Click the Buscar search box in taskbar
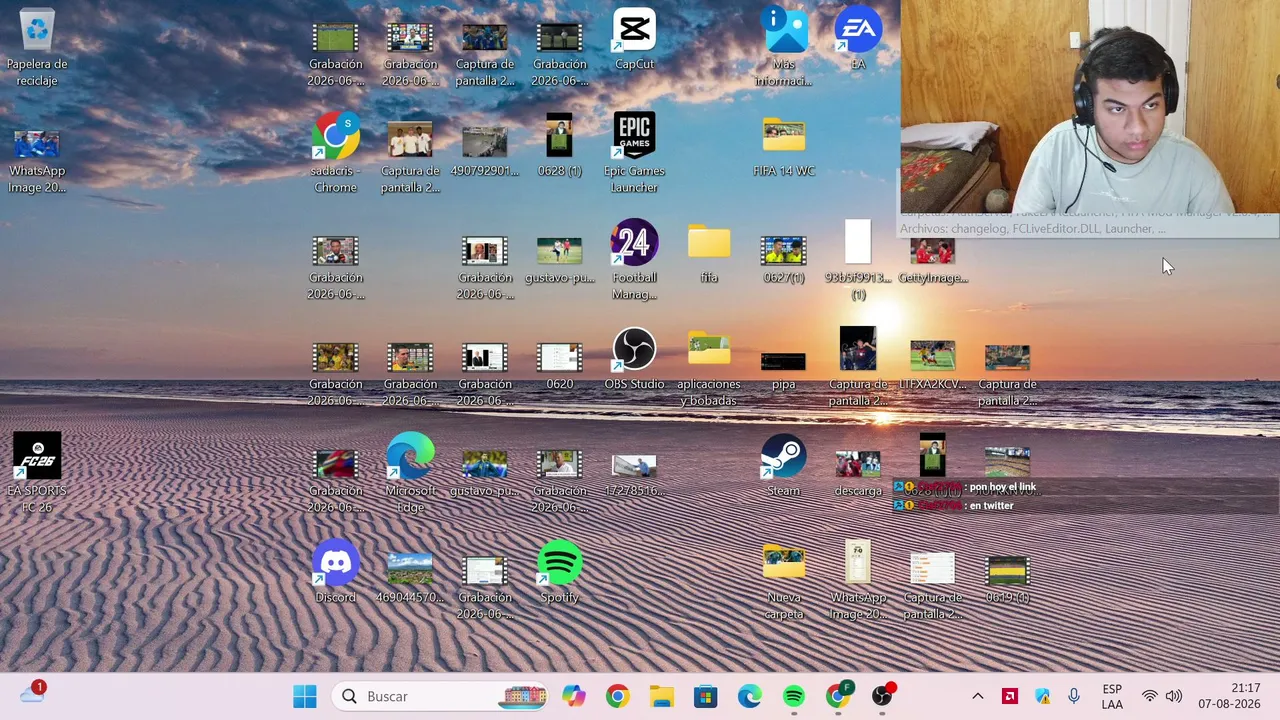 pyautogui.click(x=441, y=696)
